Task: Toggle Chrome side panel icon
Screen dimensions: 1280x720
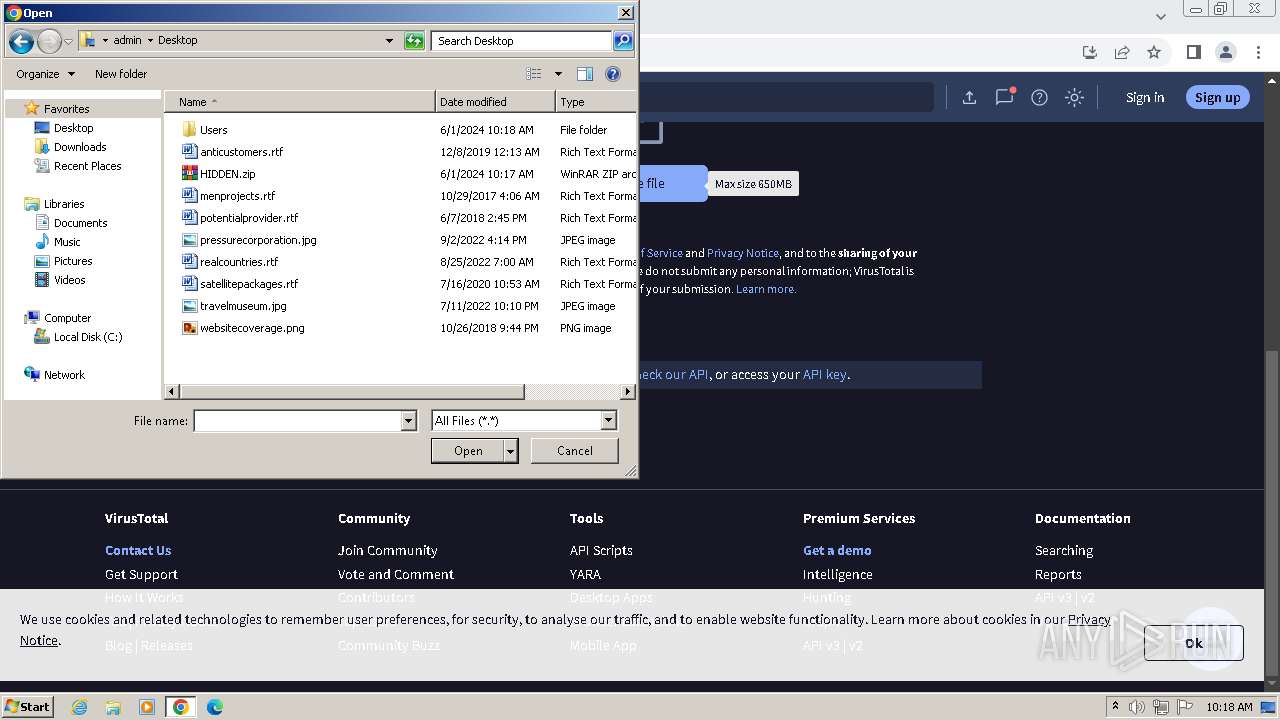Action: [1193, 52]
